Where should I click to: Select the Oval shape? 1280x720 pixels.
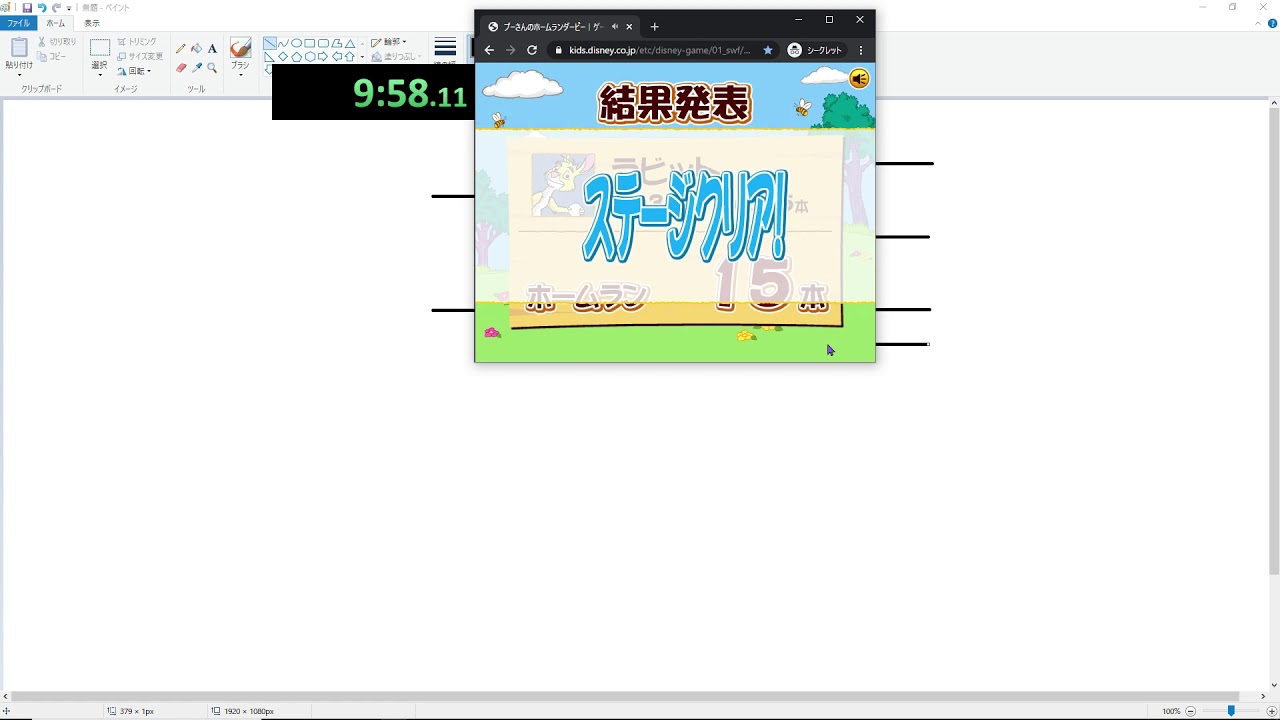pos(297,44)
